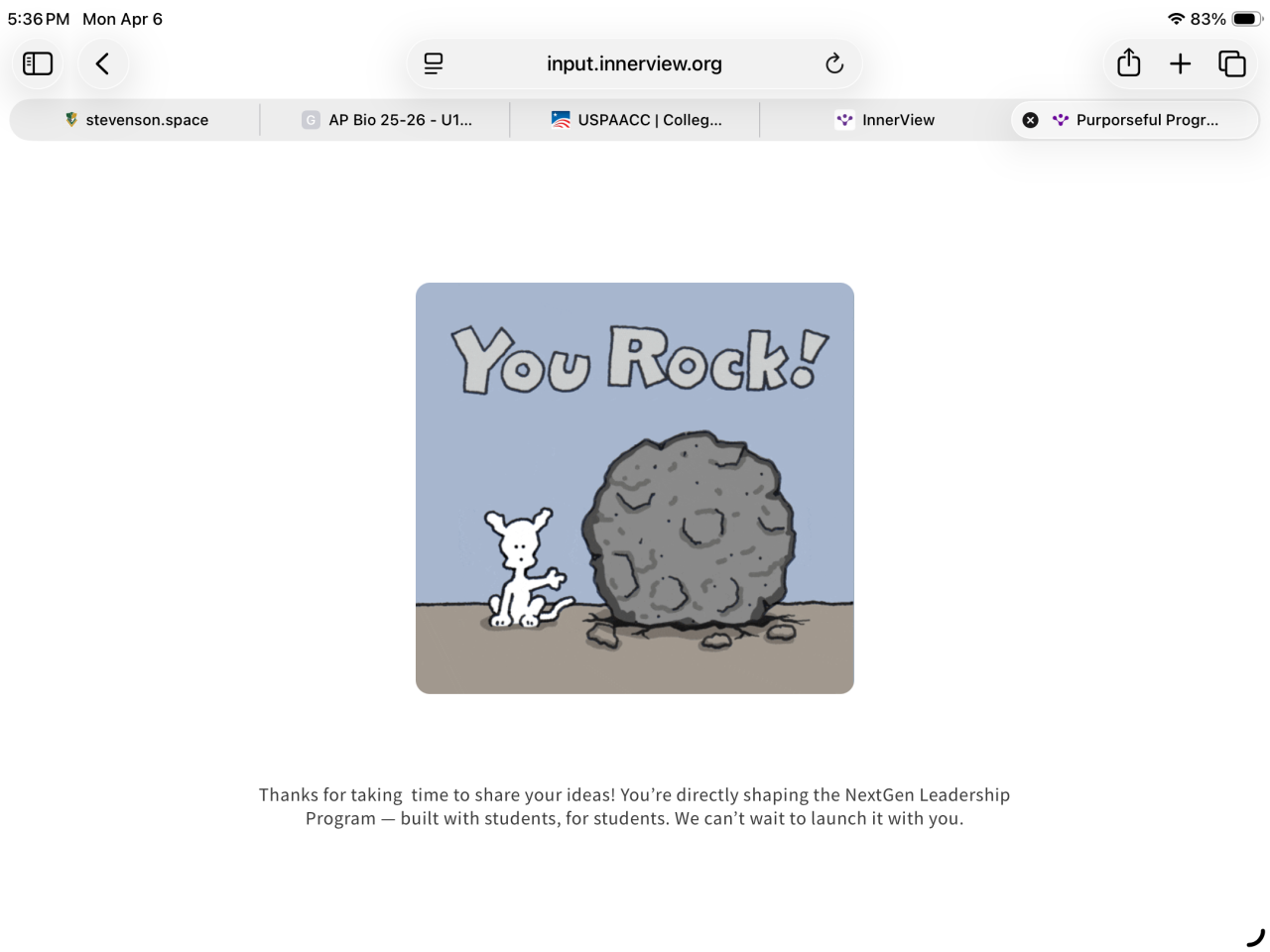The width and height of the screenshot is (1270, 952).
Task: Tap the Mon Apr 6 date
Action: tap(122, 19)
